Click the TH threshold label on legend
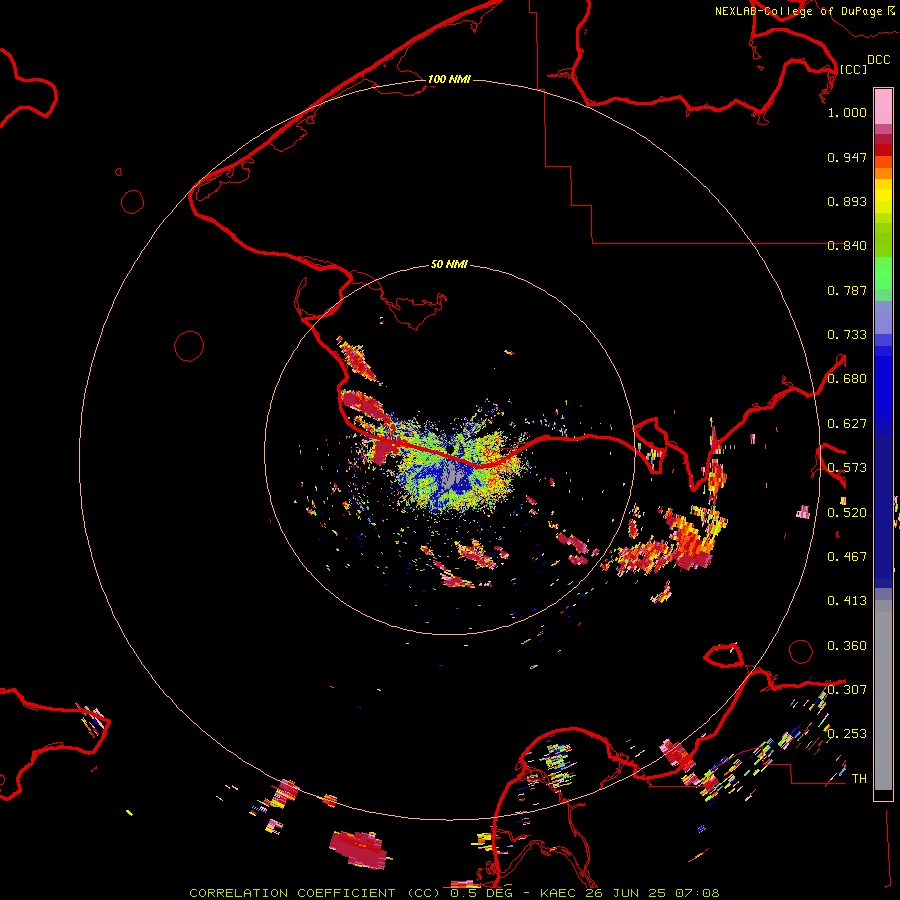The image size is (900, 900). tap(859, 778)
